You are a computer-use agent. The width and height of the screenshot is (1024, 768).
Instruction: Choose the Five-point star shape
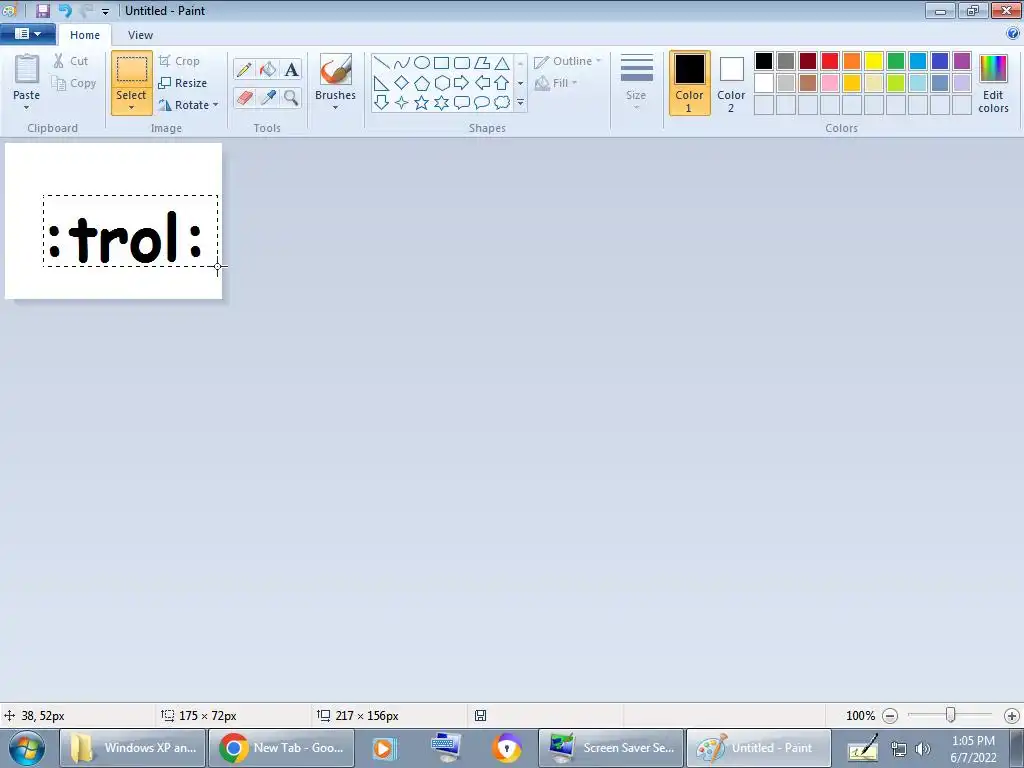click(422, 103)
